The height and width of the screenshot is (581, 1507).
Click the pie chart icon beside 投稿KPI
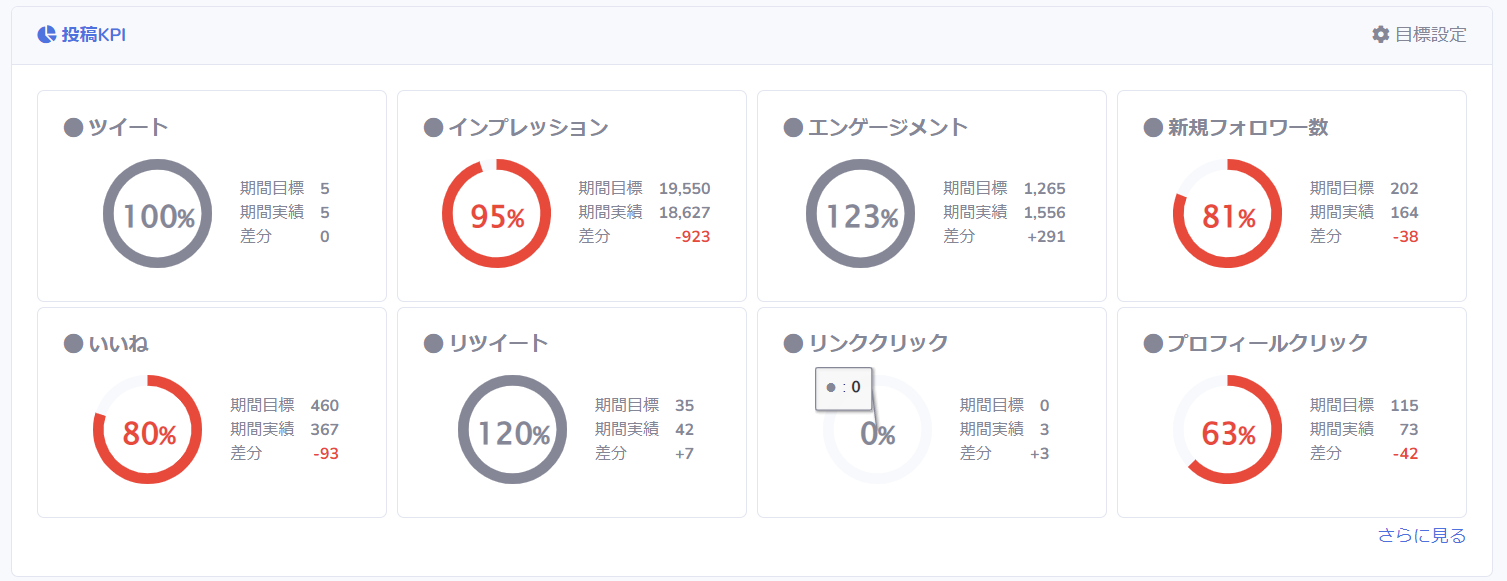click(x=46, y=35)
